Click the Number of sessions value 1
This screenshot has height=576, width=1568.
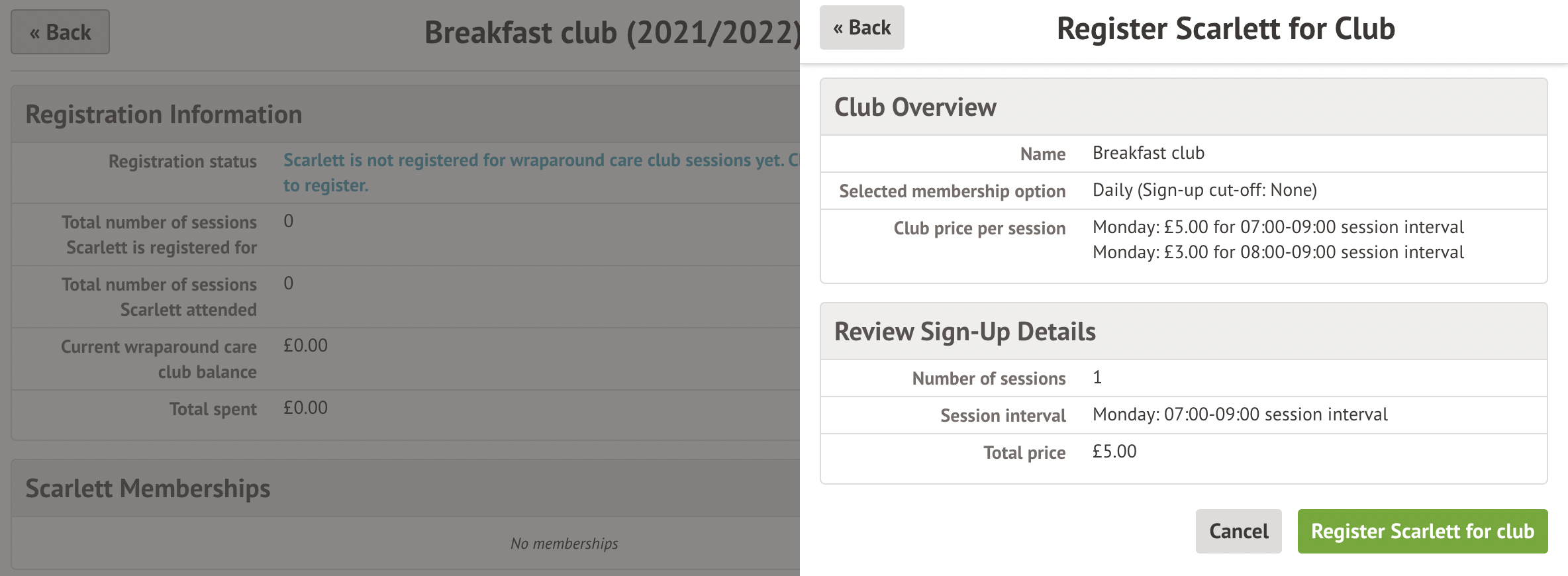[1097, 377]
